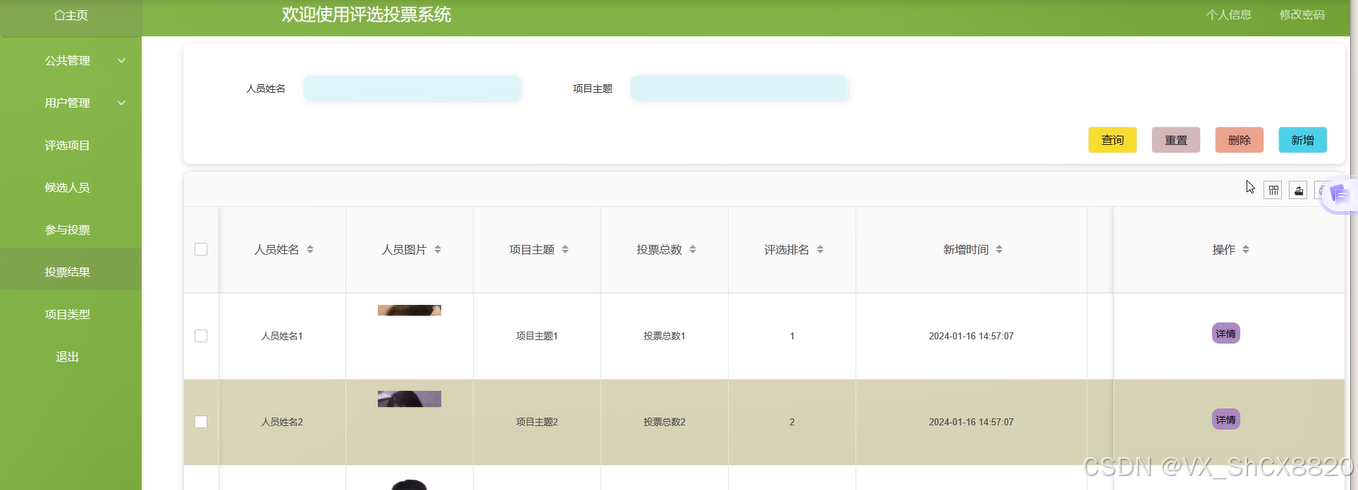The width and height of the screenshot is (1358, 490).
Task: Click 退出 to log out
Action: (67, 357)
